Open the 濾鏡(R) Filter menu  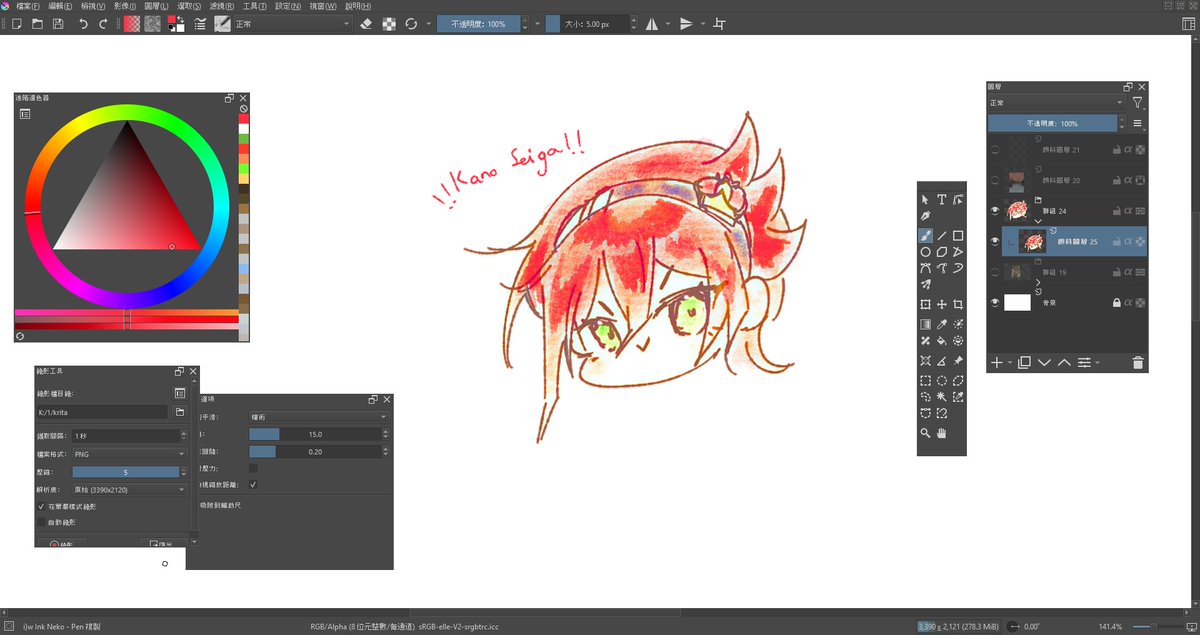coord(223,6)
